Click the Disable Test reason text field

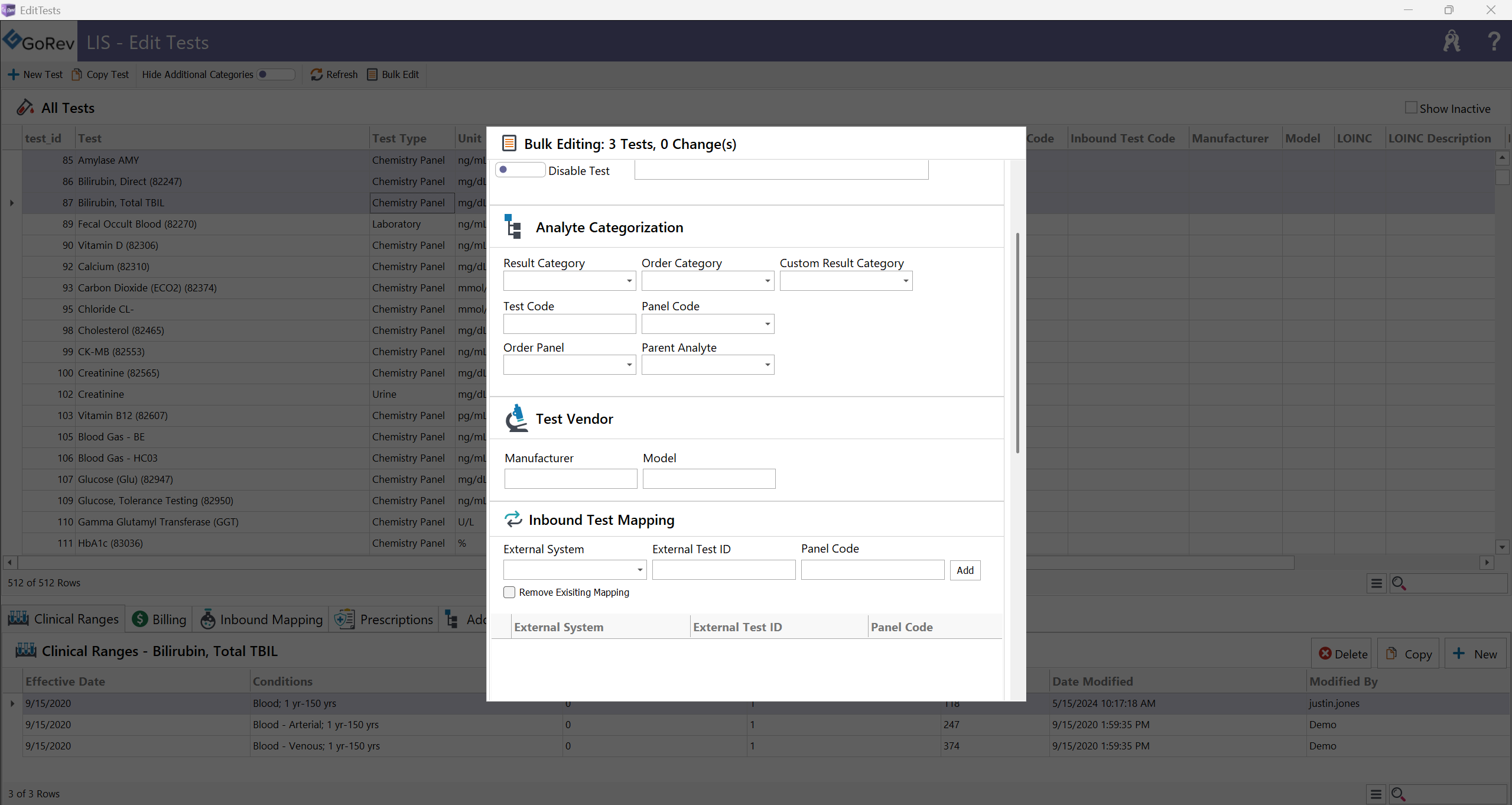[781, 170]
